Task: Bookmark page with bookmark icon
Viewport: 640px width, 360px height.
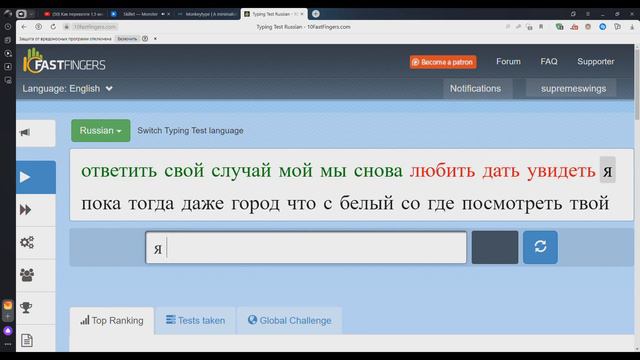Action: tap(541, 27)
